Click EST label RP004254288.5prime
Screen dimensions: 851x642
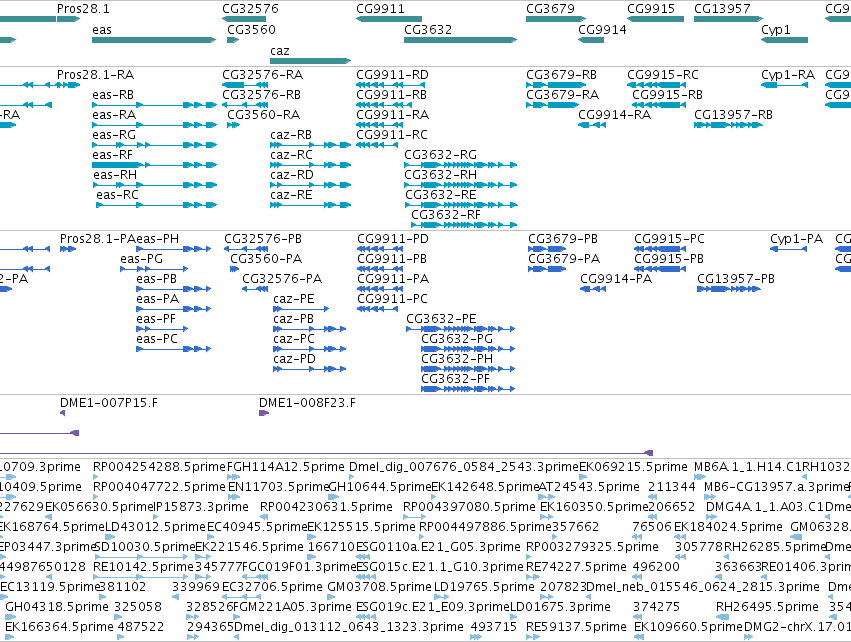158,467
